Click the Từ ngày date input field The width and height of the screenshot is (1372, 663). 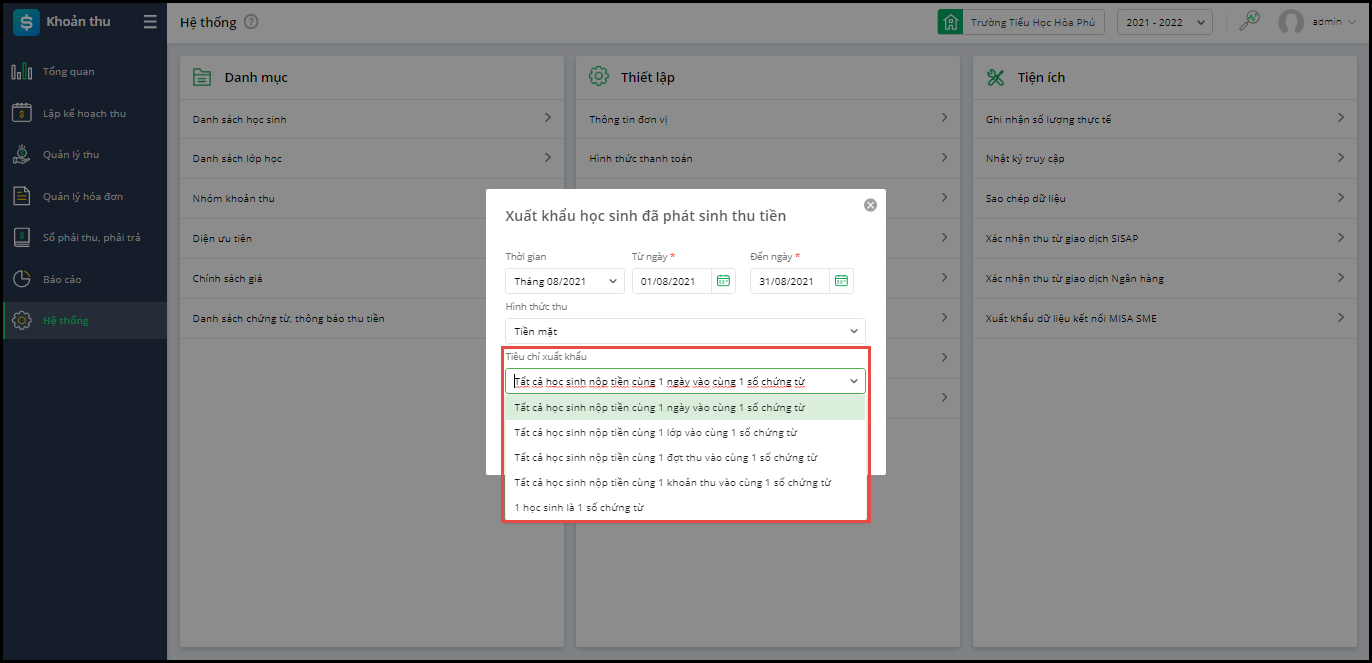click(672, 281)
